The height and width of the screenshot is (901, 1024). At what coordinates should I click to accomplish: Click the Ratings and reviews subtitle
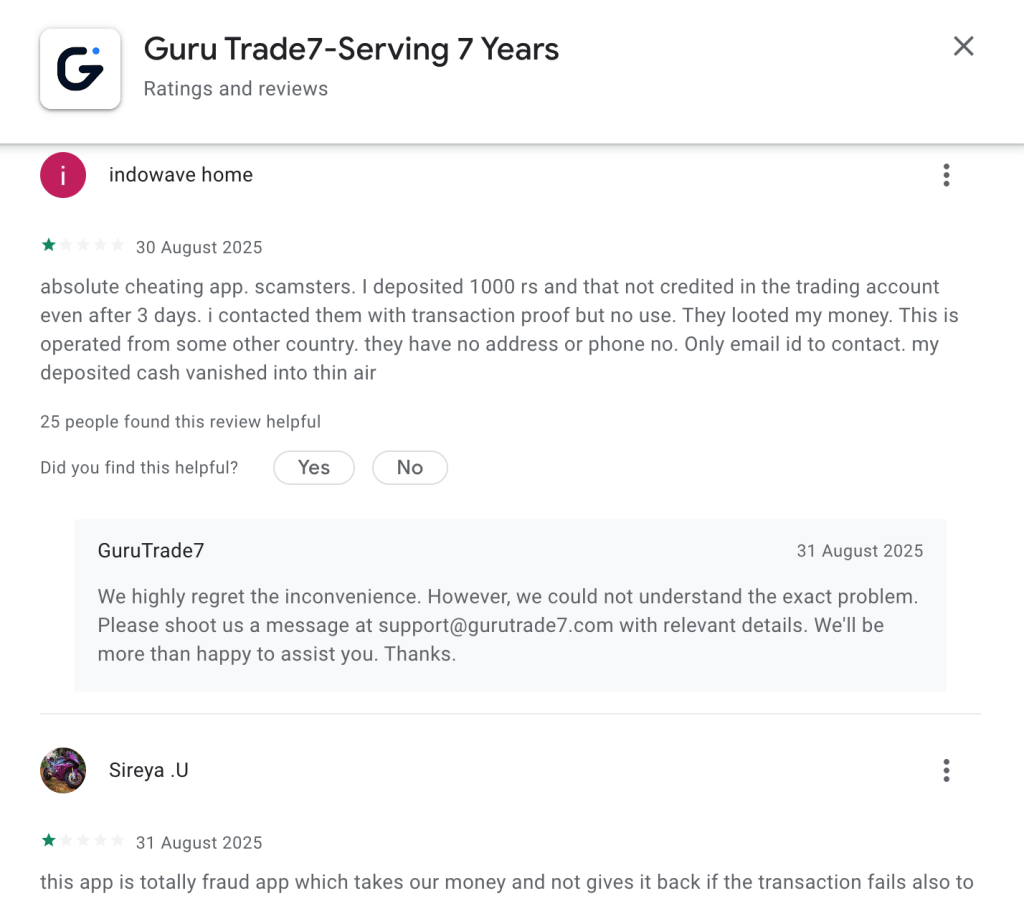pos(236,89)
